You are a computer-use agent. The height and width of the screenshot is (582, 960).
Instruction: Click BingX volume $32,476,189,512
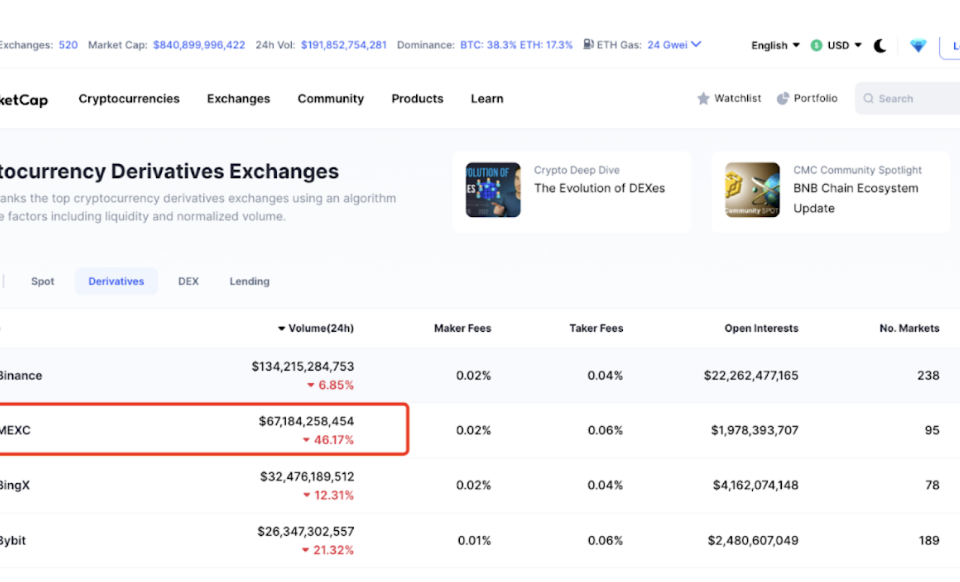point(307,476)
